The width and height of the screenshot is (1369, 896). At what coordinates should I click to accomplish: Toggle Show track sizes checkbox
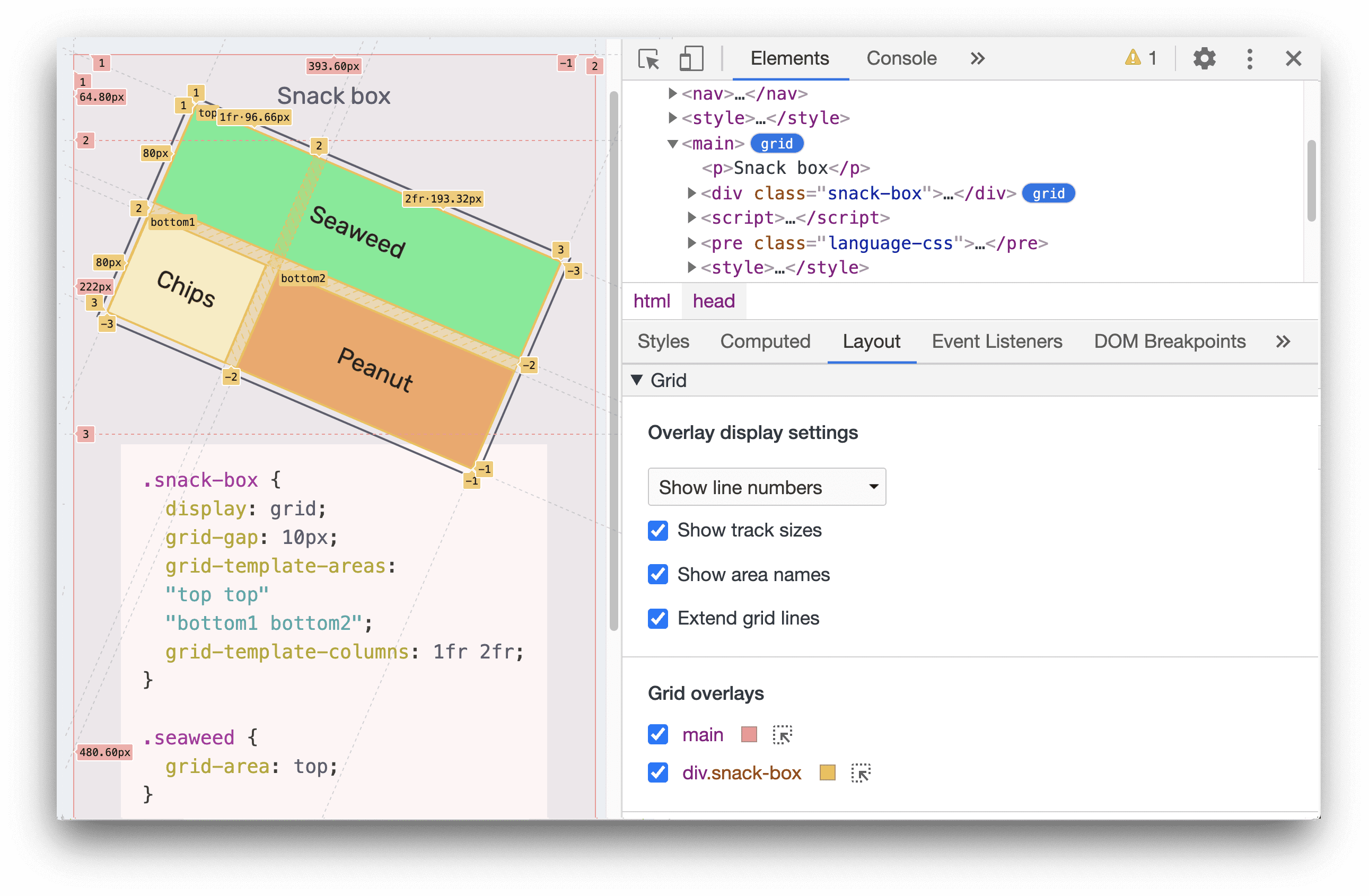658,530
